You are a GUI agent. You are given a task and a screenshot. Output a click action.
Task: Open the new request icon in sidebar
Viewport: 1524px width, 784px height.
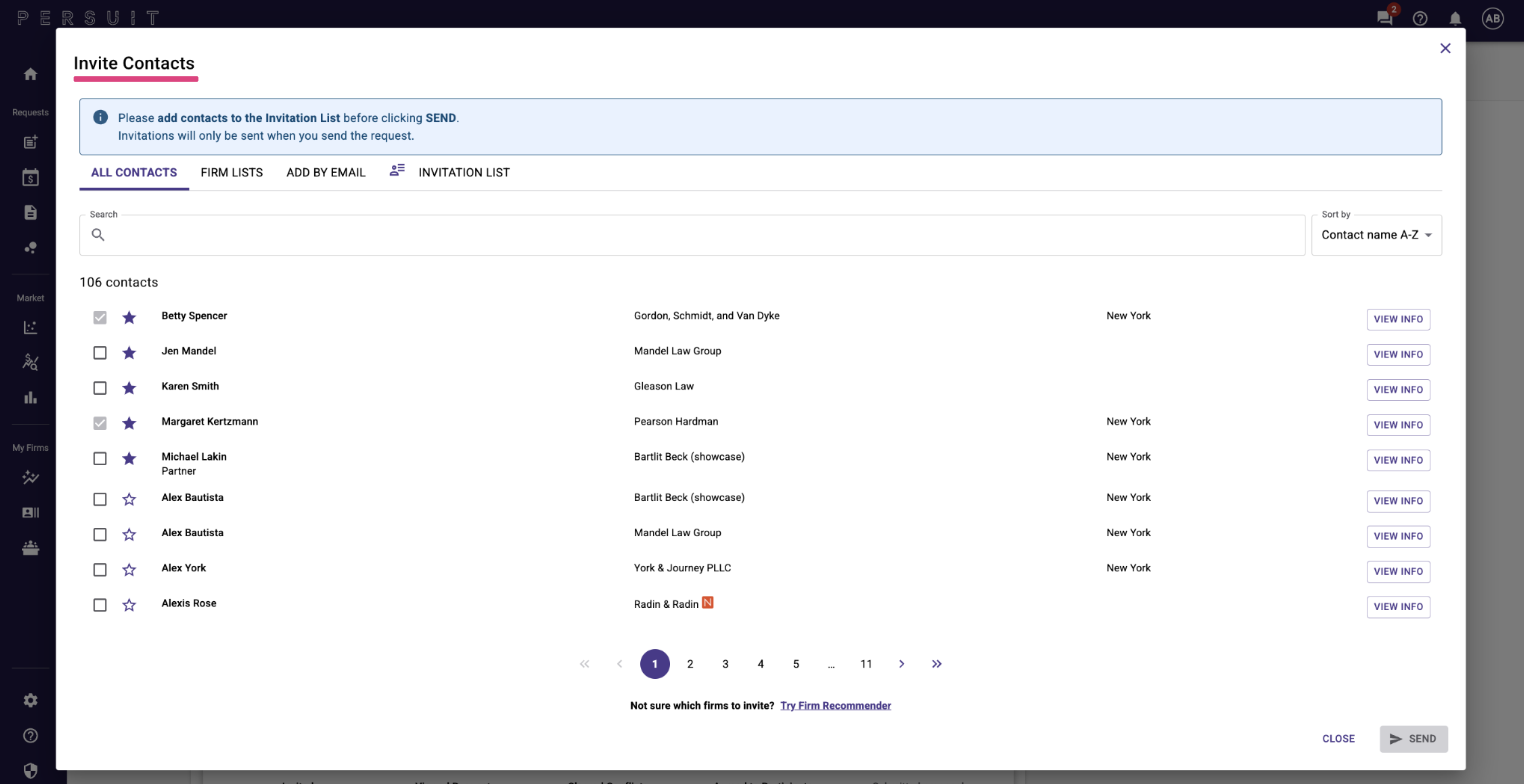[x=30, y=142]
